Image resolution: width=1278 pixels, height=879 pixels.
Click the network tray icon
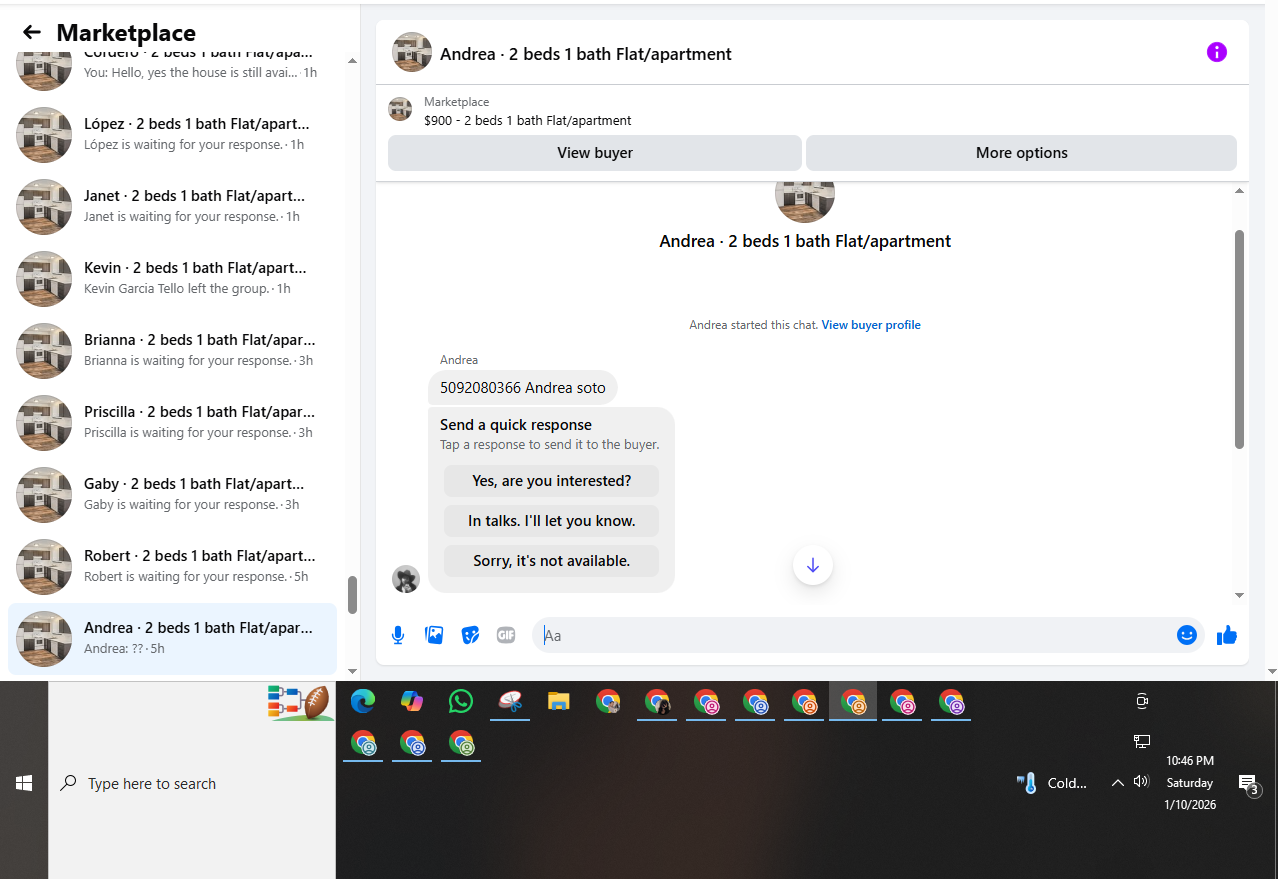1142,741
